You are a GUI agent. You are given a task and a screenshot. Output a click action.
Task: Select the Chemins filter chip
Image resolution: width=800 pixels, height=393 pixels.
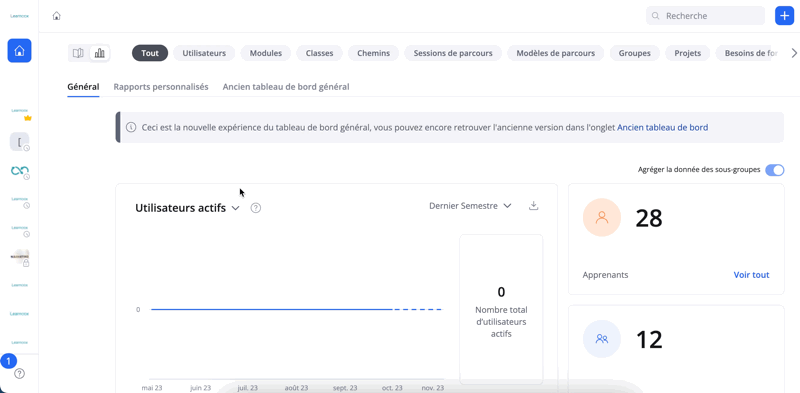[373, 53]
